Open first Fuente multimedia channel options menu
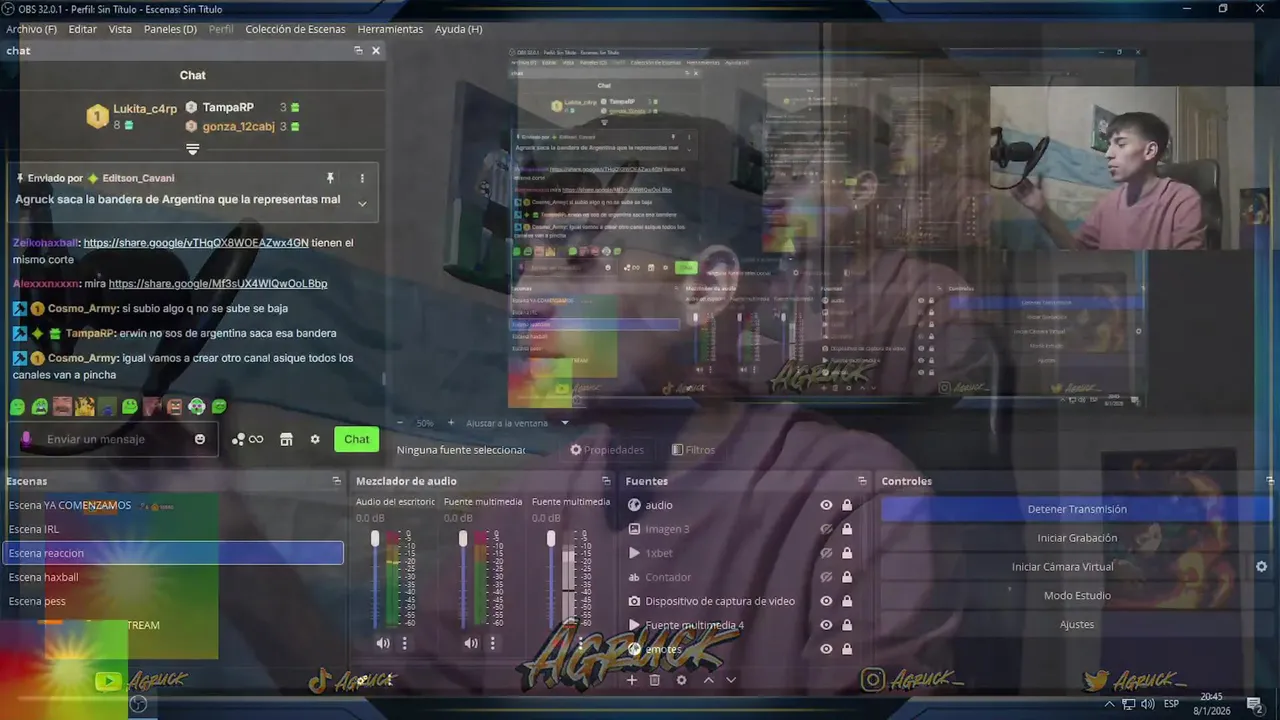The width and height of the screenshot is (1280, 720). click(x=493, y=643)
